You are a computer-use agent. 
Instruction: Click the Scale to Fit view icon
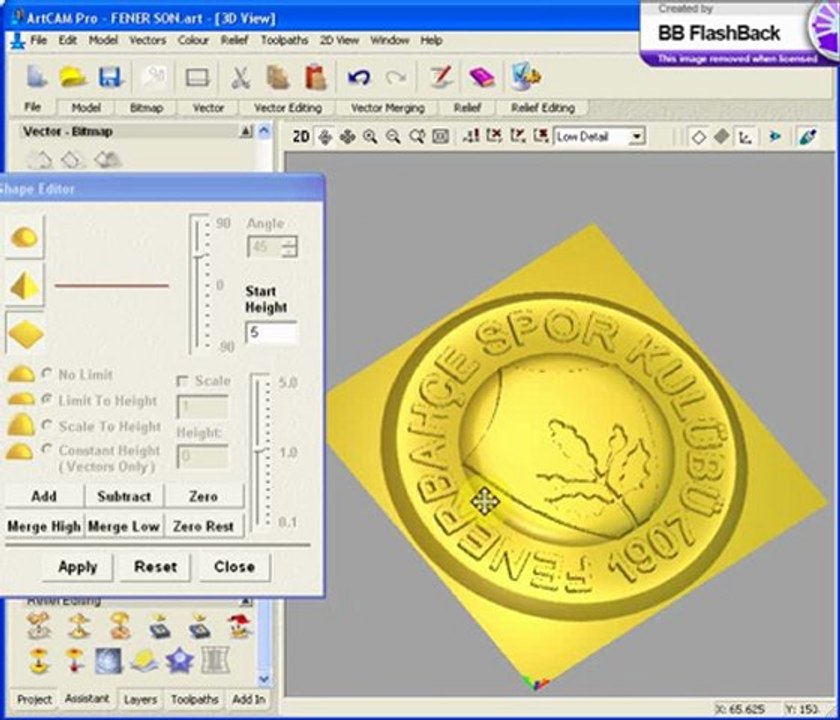[440, 137]
